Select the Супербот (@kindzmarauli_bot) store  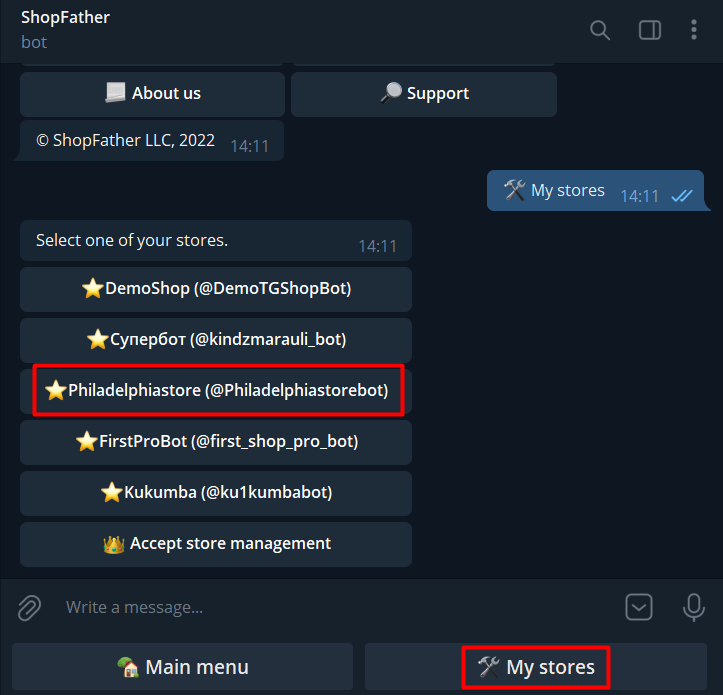click(x=216, y=340)
